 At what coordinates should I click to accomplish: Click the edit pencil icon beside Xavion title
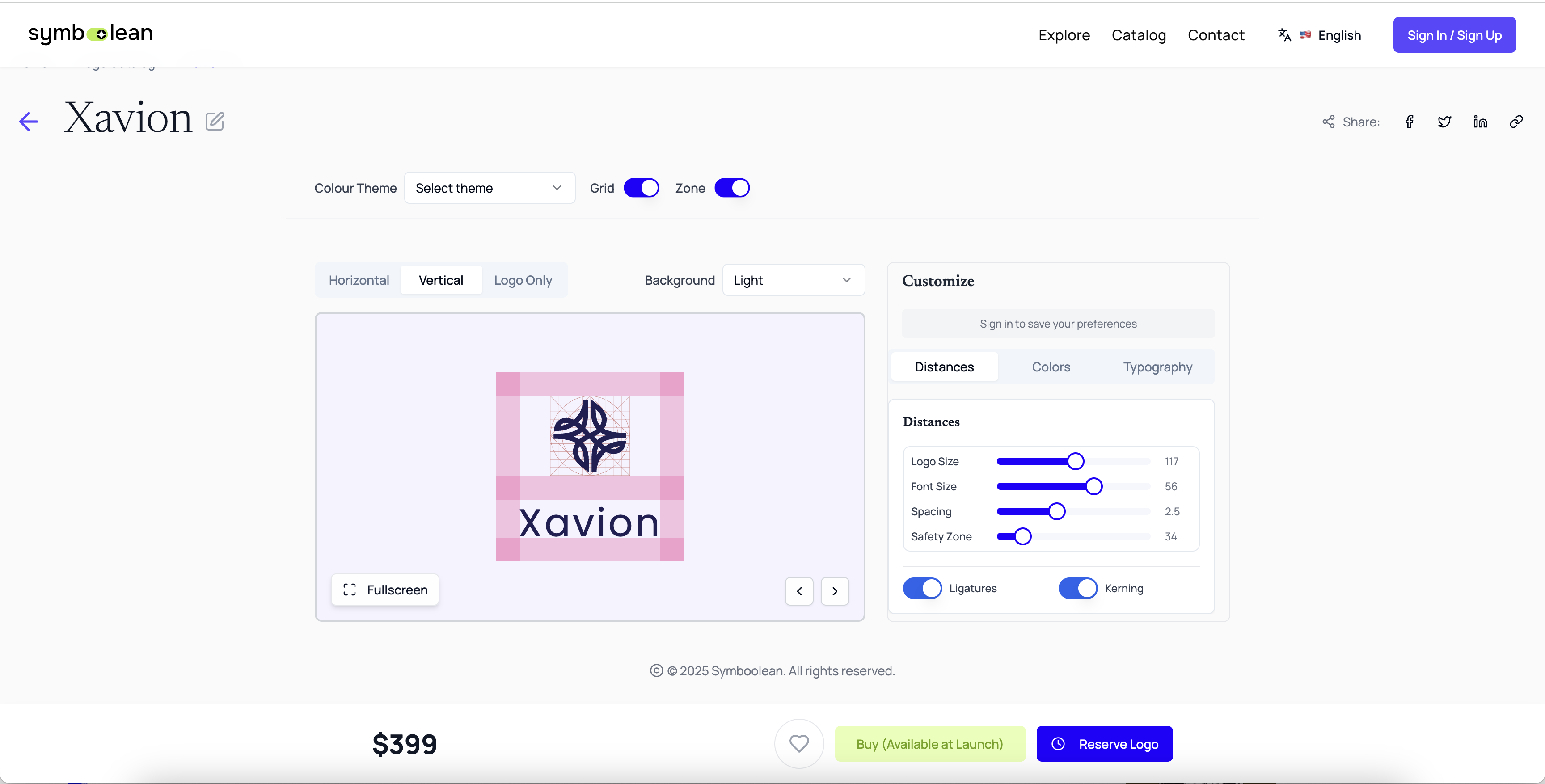215,121
